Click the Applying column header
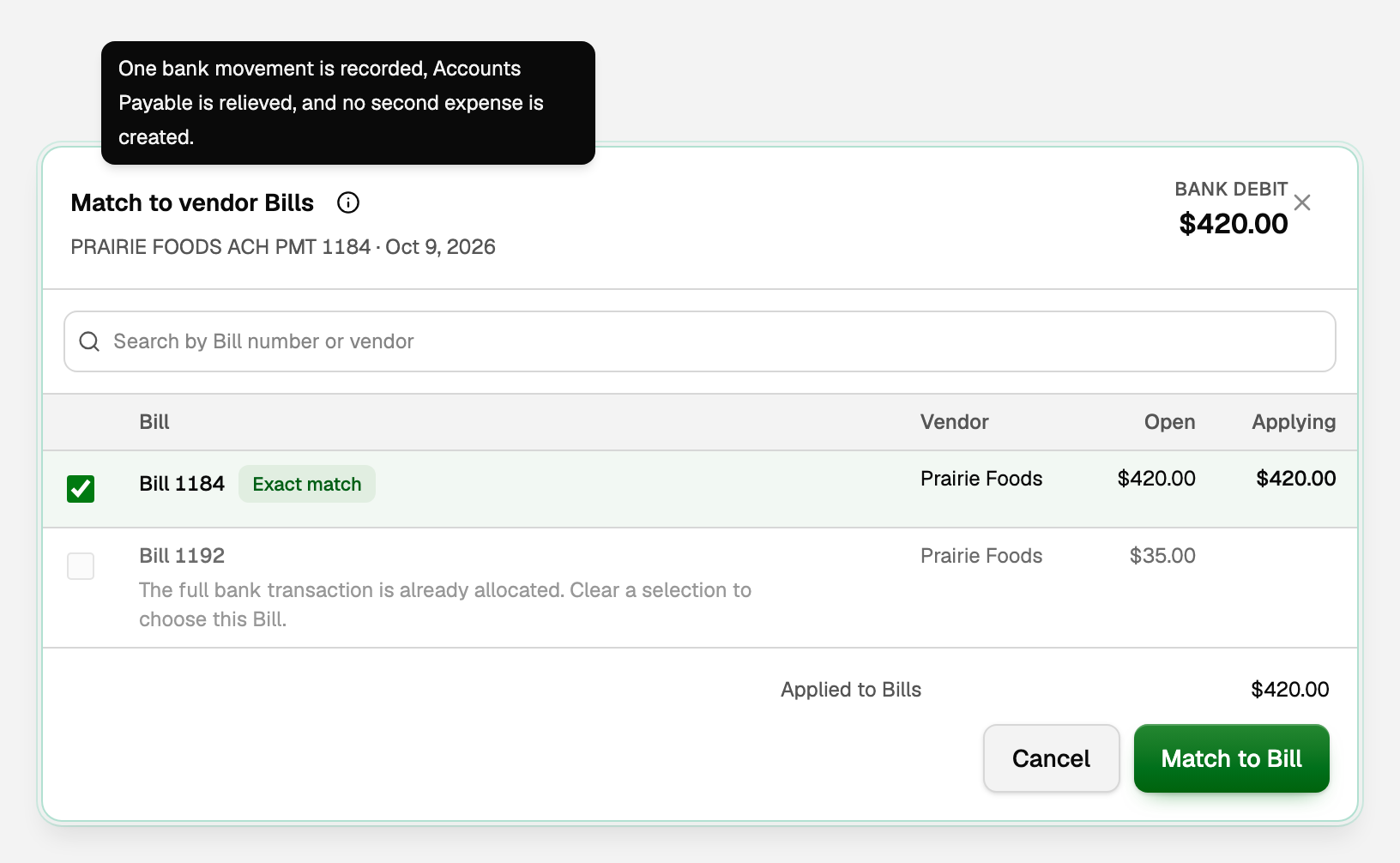 tap(1294, 422)
